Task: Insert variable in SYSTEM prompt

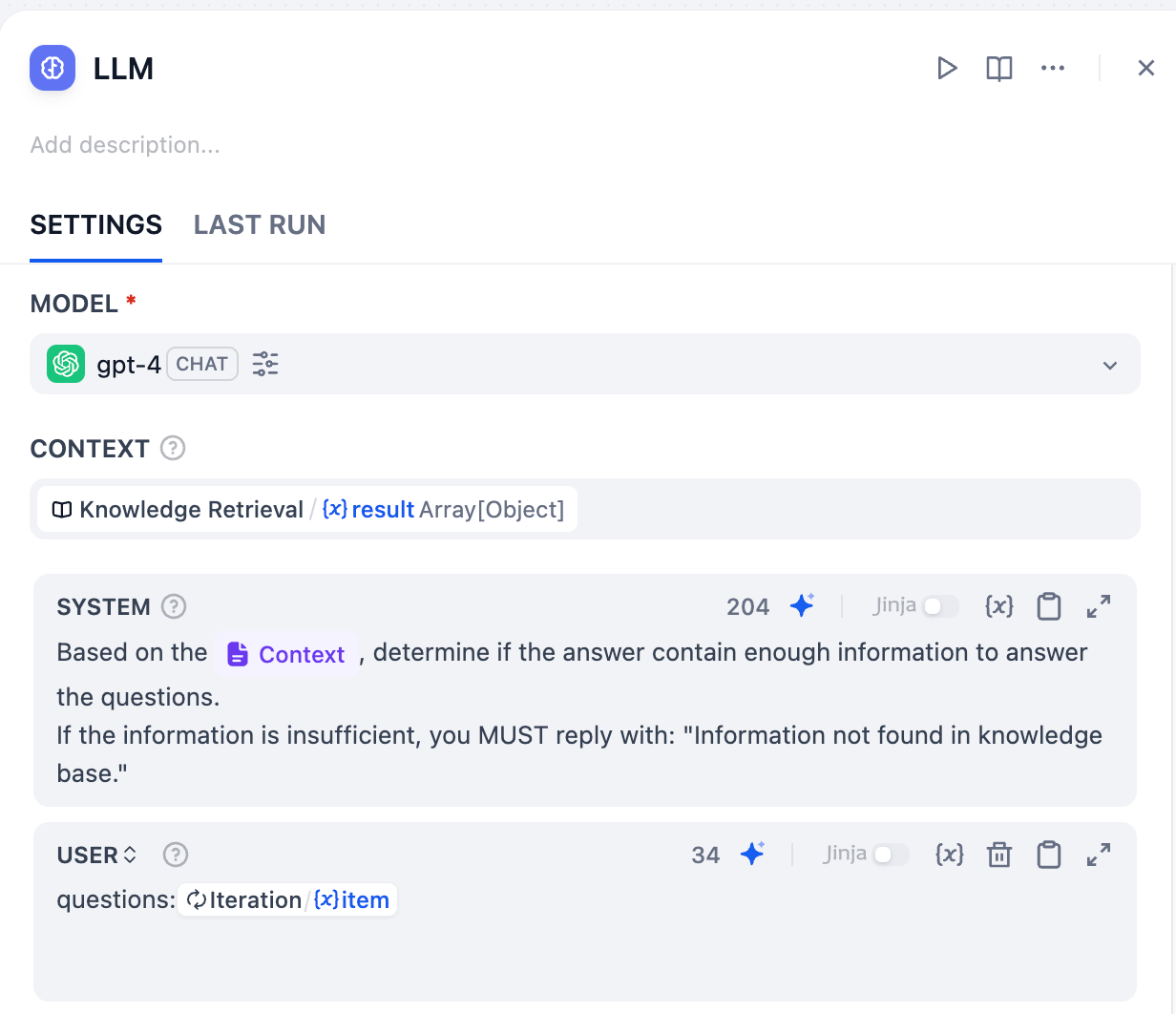Action: coord(999,606)
